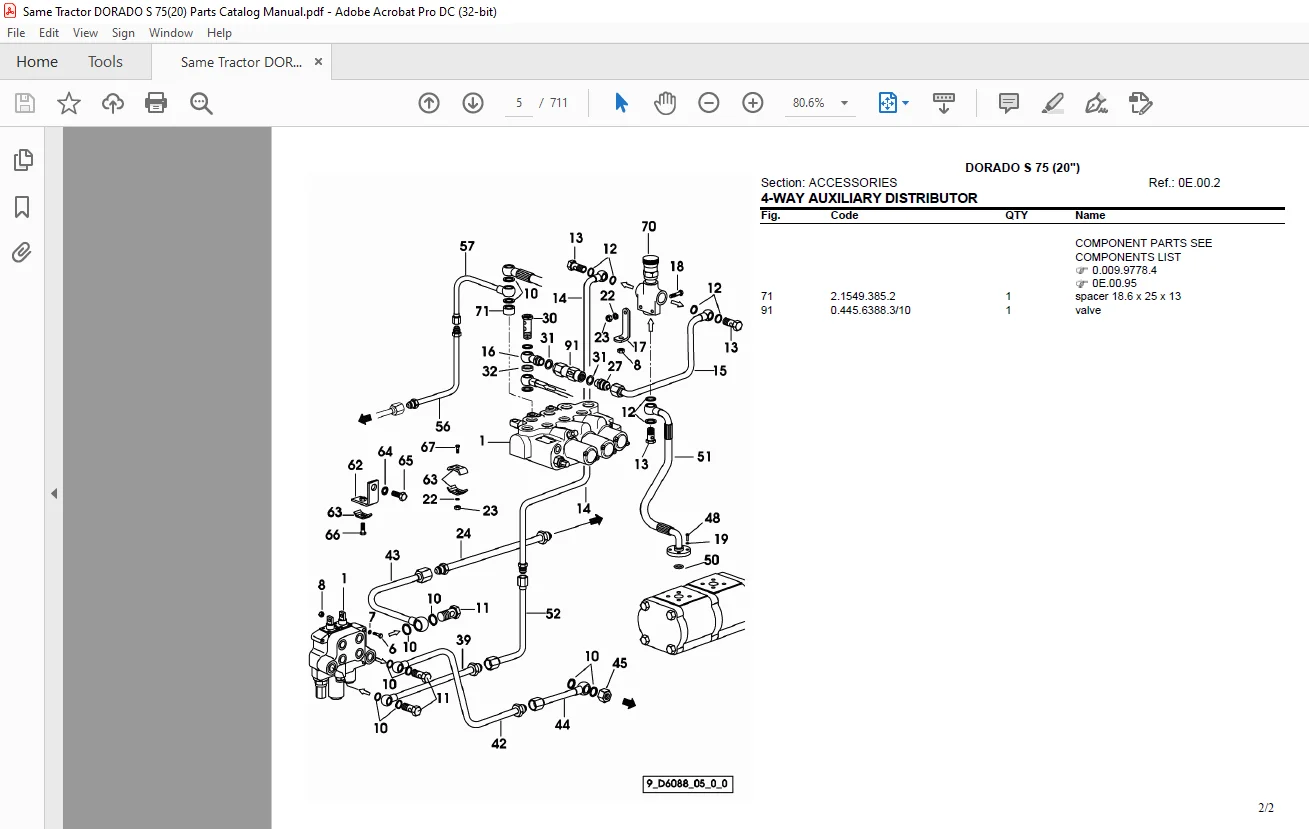Screen dimensions: 1309x829
Task: Click the 0E.00.95 reference link
Action: [1114, 283]
